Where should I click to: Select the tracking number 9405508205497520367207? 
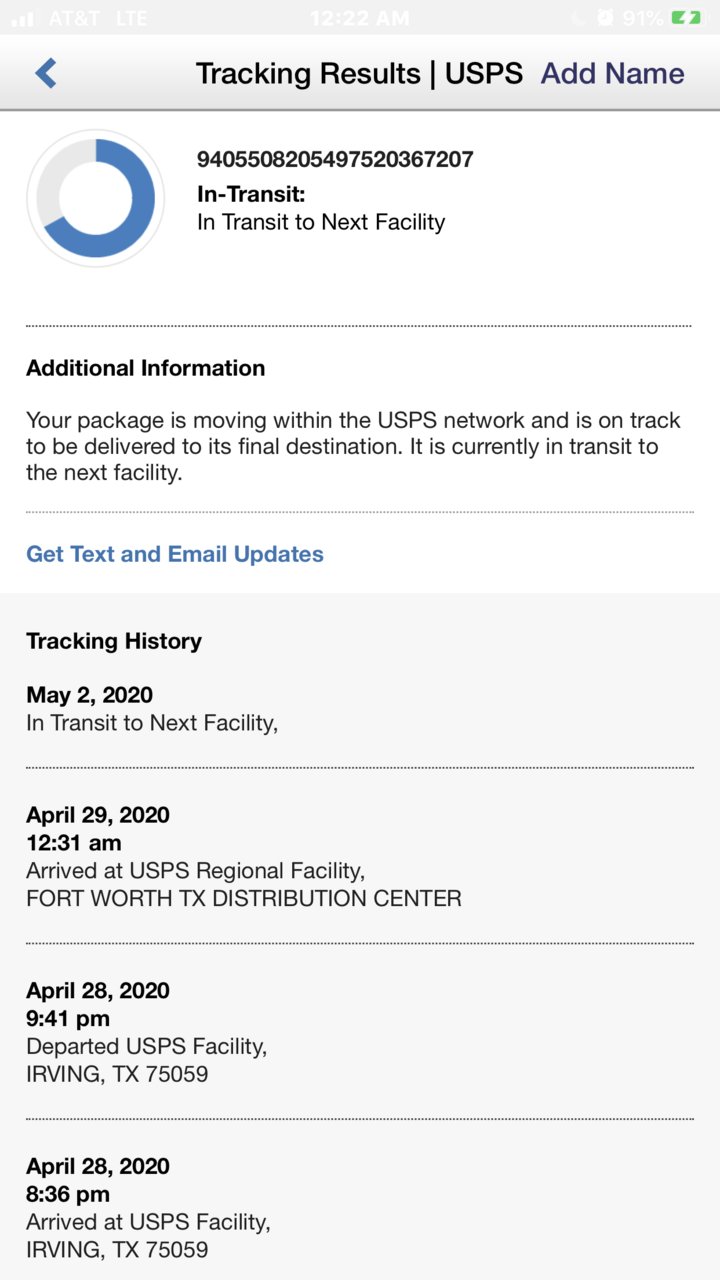pos(335,159)
